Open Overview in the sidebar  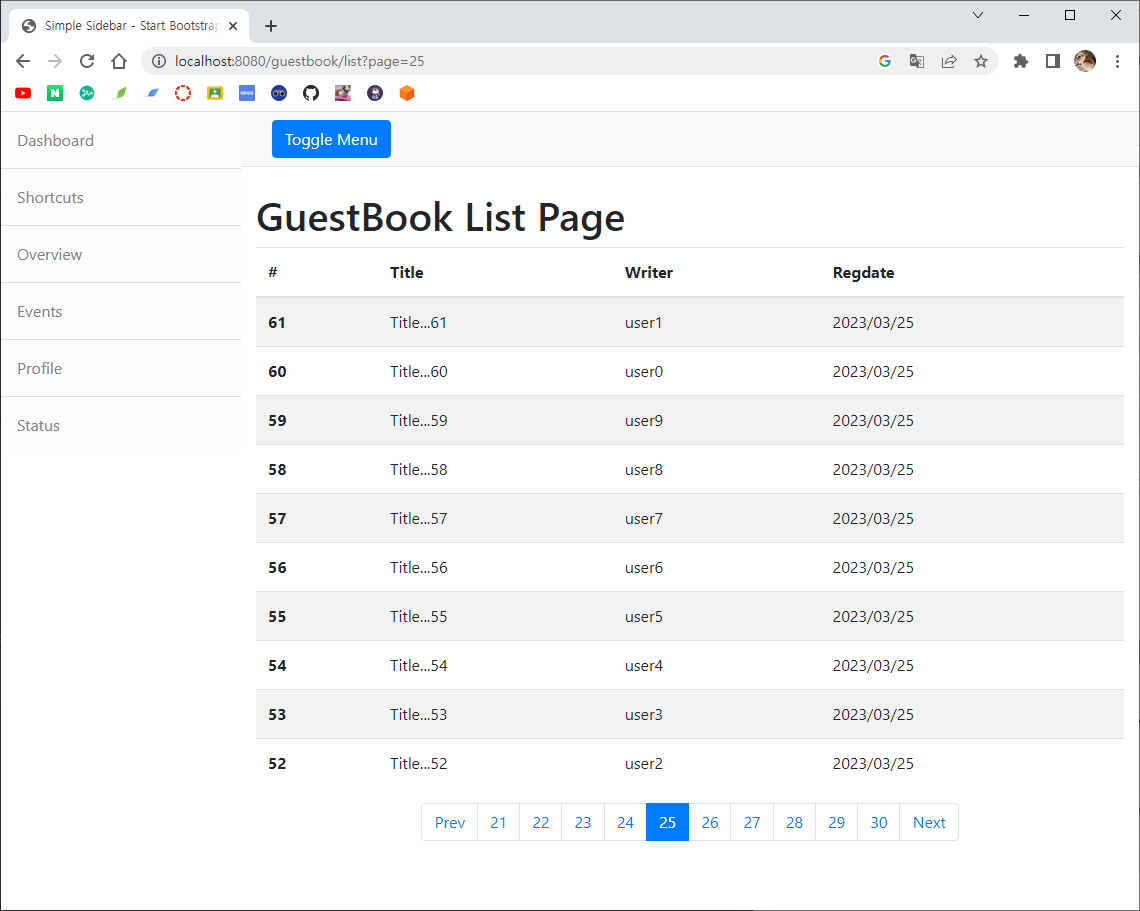coord(121,254)
